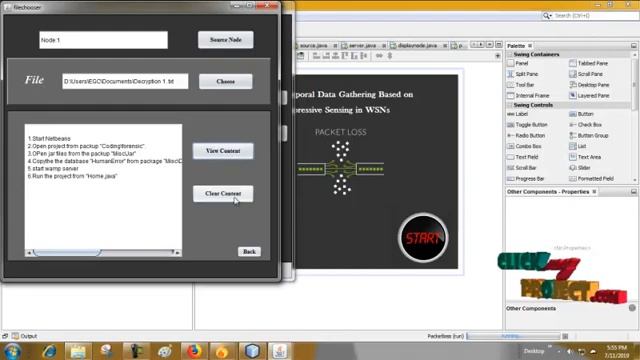
Task: Click the horizontal resize icon in designer toolbar
Action: 379,56
